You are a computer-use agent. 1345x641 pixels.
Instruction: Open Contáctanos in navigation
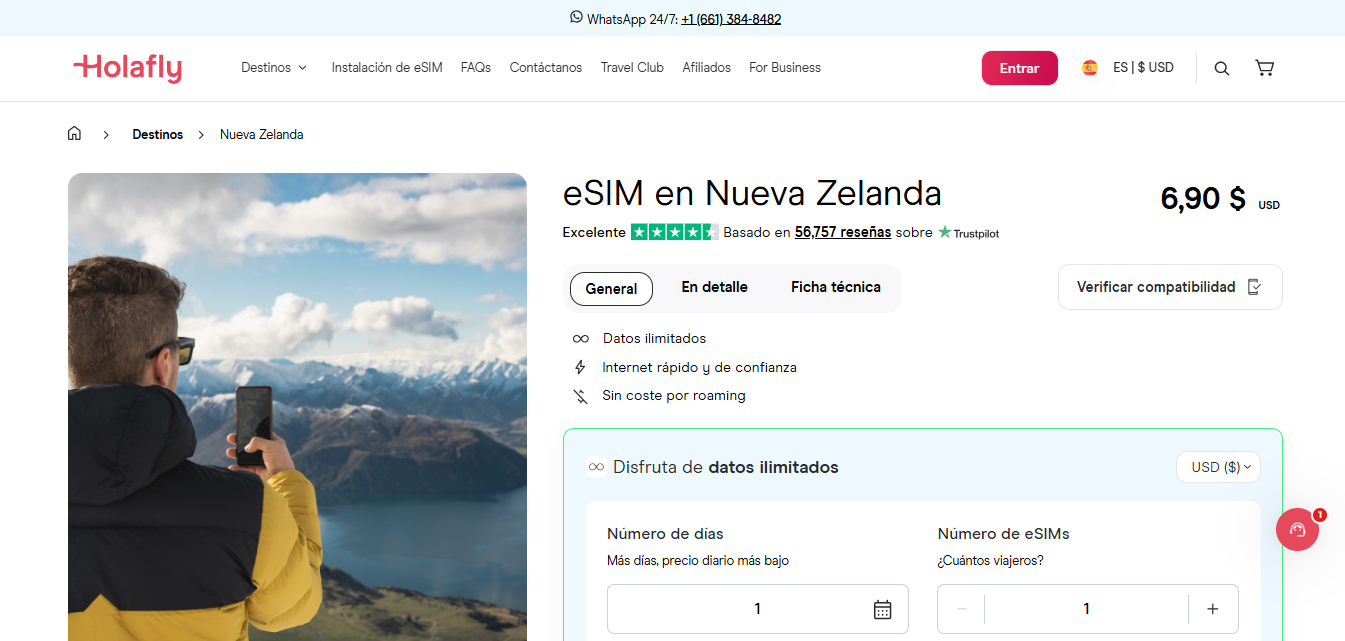point(546,68)
